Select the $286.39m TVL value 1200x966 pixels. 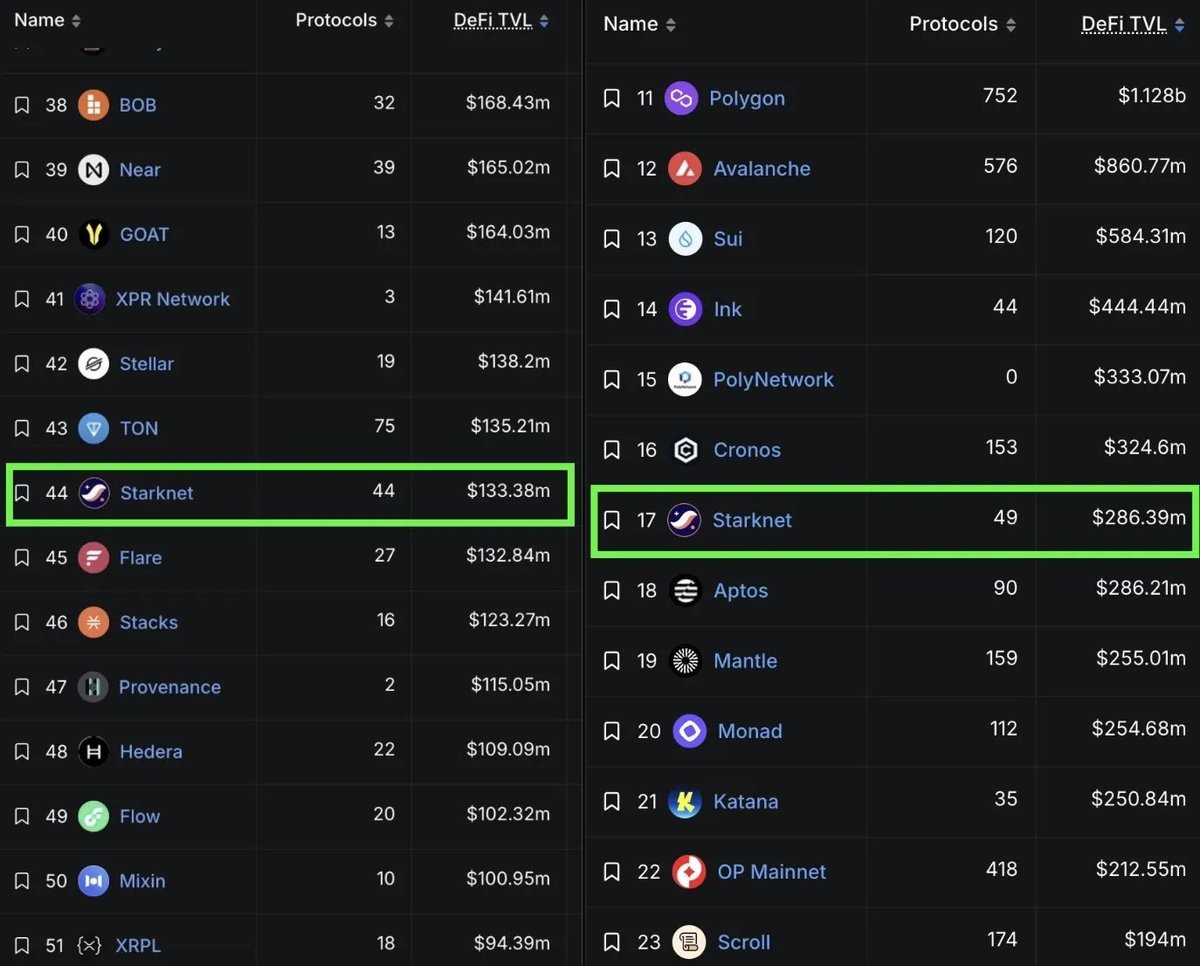tap(1141, 518)
